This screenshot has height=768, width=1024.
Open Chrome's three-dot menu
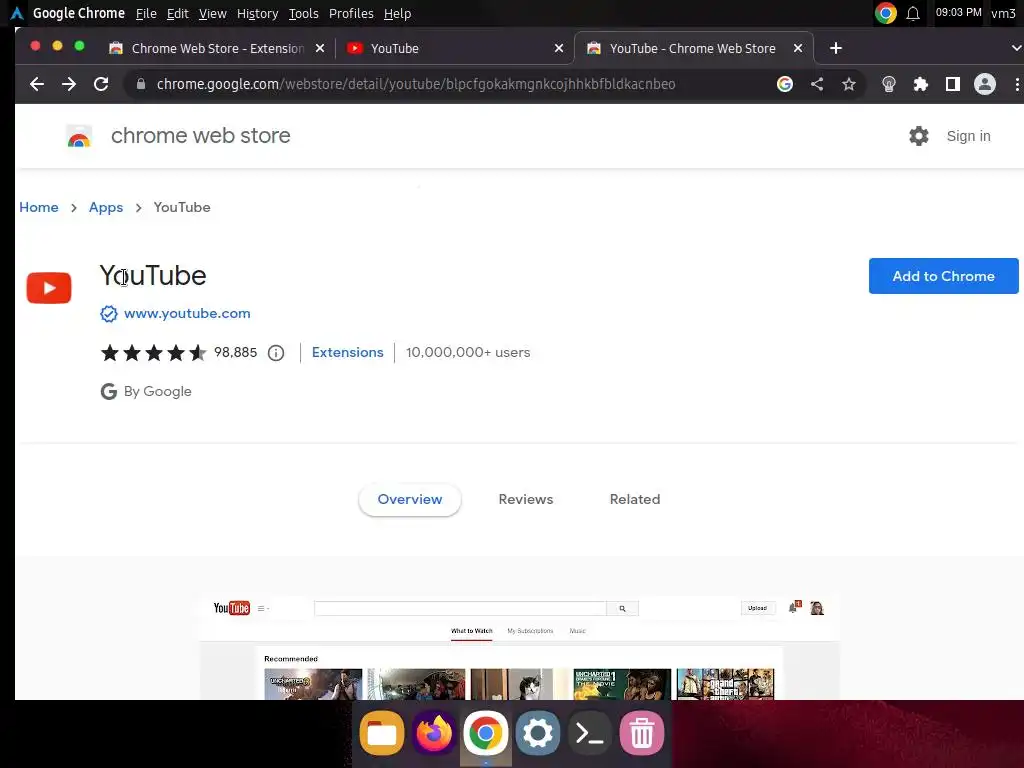tap(1016, 84)
